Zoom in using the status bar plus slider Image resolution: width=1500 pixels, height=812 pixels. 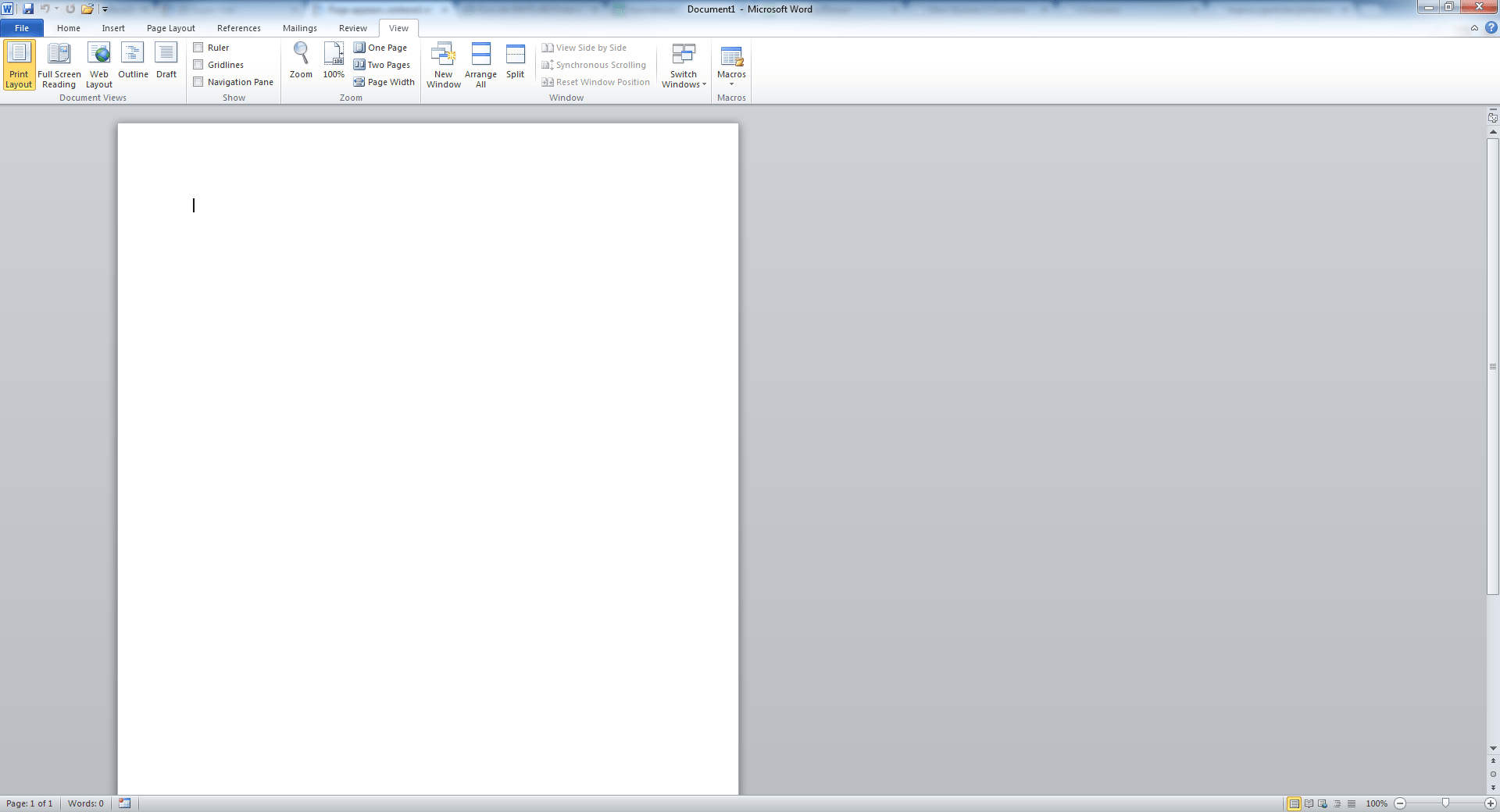[1491, 803]
